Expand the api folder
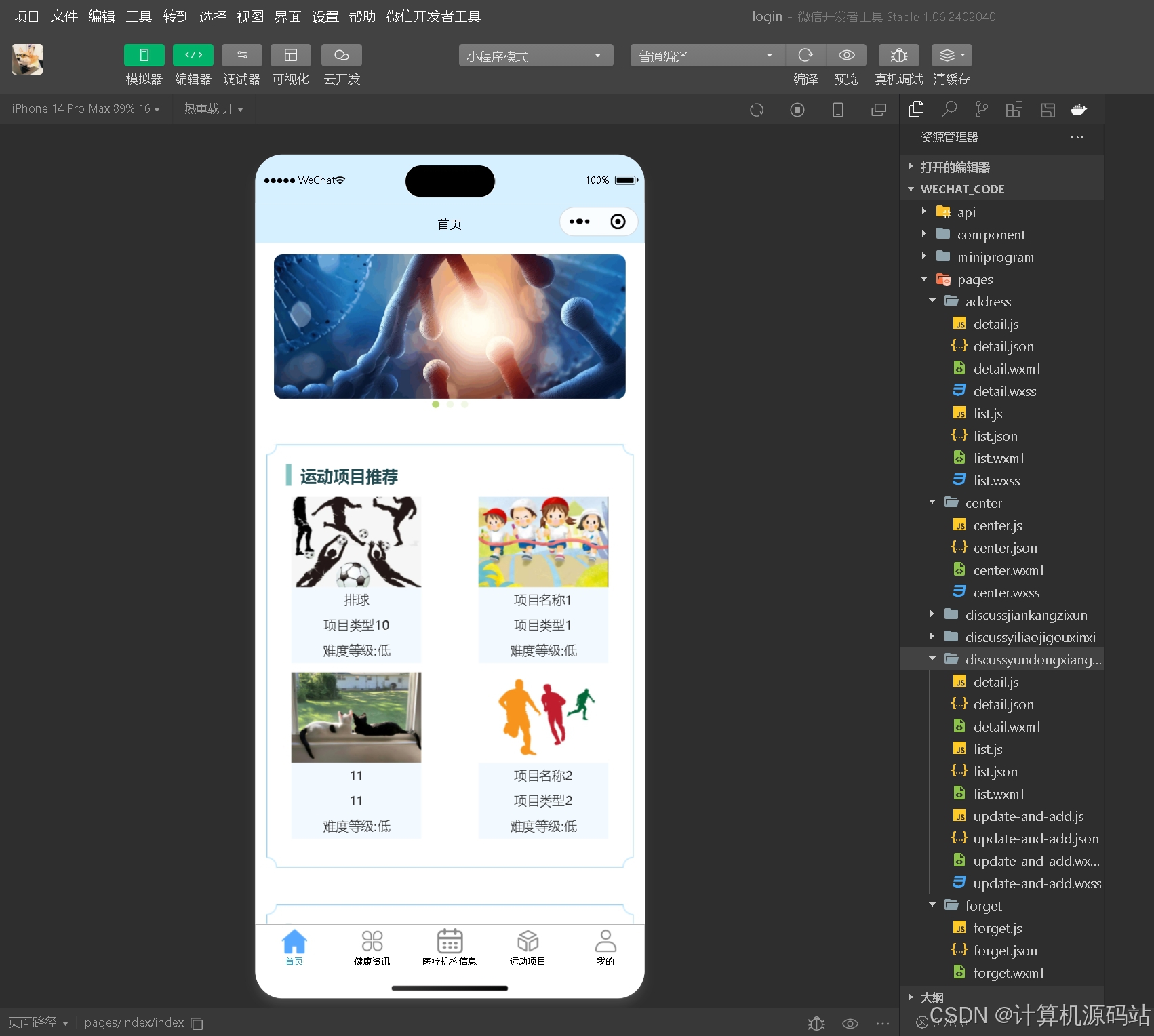This screenshot has height=1036, width=1154. 1002,212
